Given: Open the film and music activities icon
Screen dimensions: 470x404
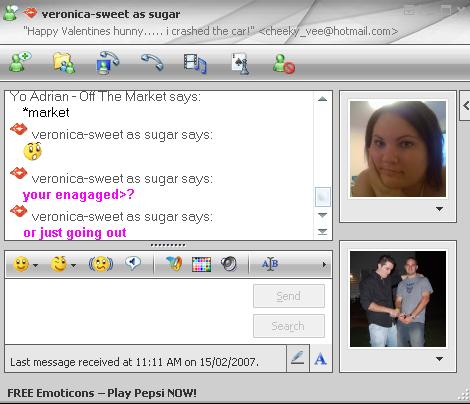Looking at the screenshot, I should pos(195,63).
